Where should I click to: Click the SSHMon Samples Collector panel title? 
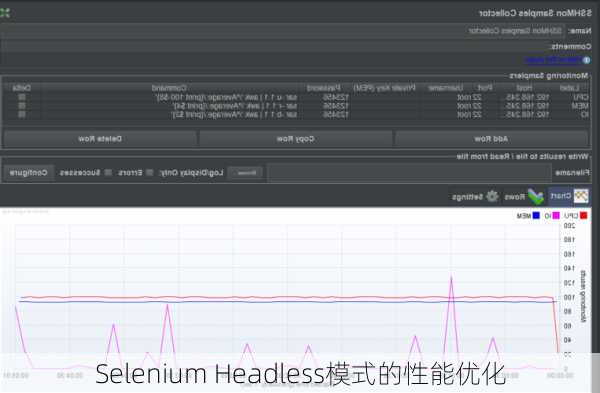tap(535, 13)
